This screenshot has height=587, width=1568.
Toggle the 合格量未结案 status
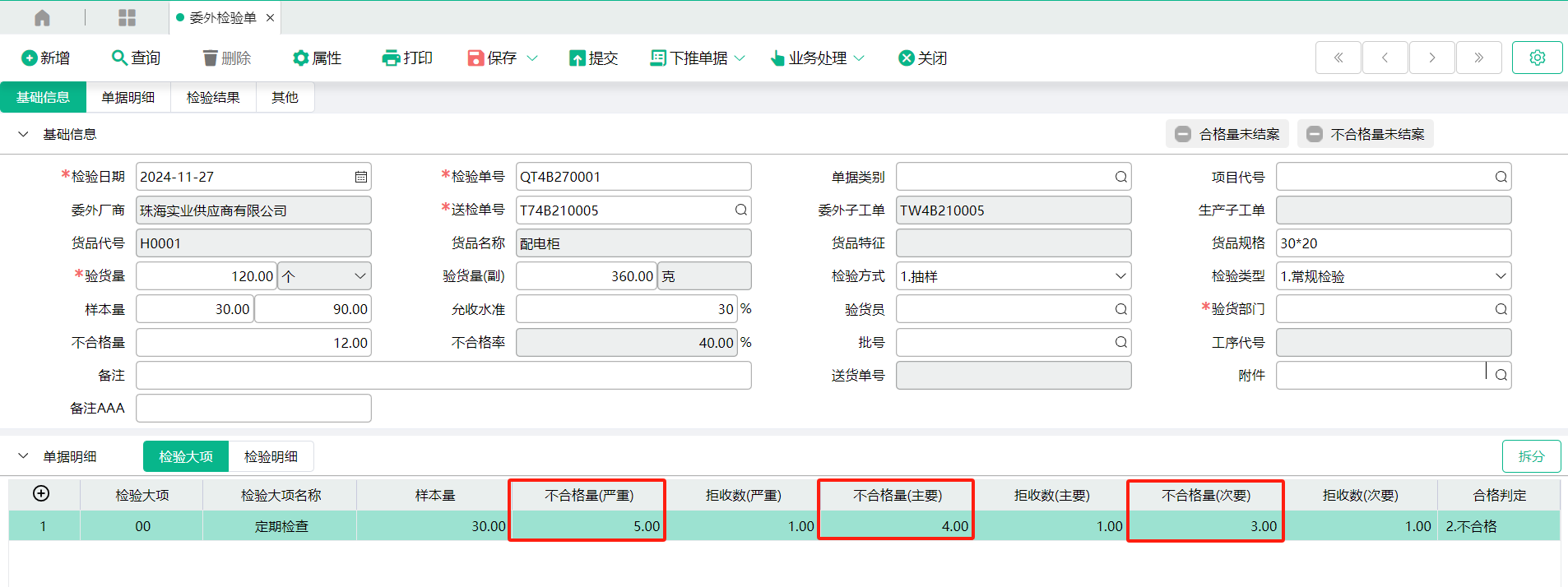click(1228, 134)
